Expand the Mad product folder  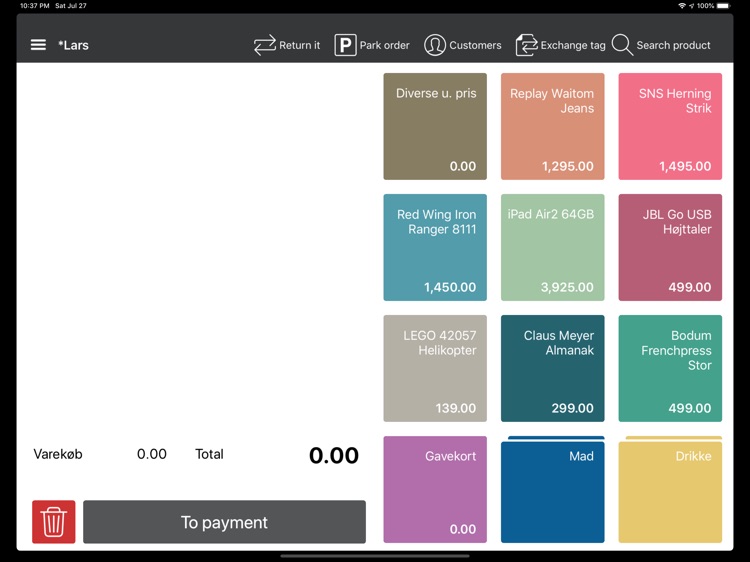pyautogui.click(x=552, y=490)
